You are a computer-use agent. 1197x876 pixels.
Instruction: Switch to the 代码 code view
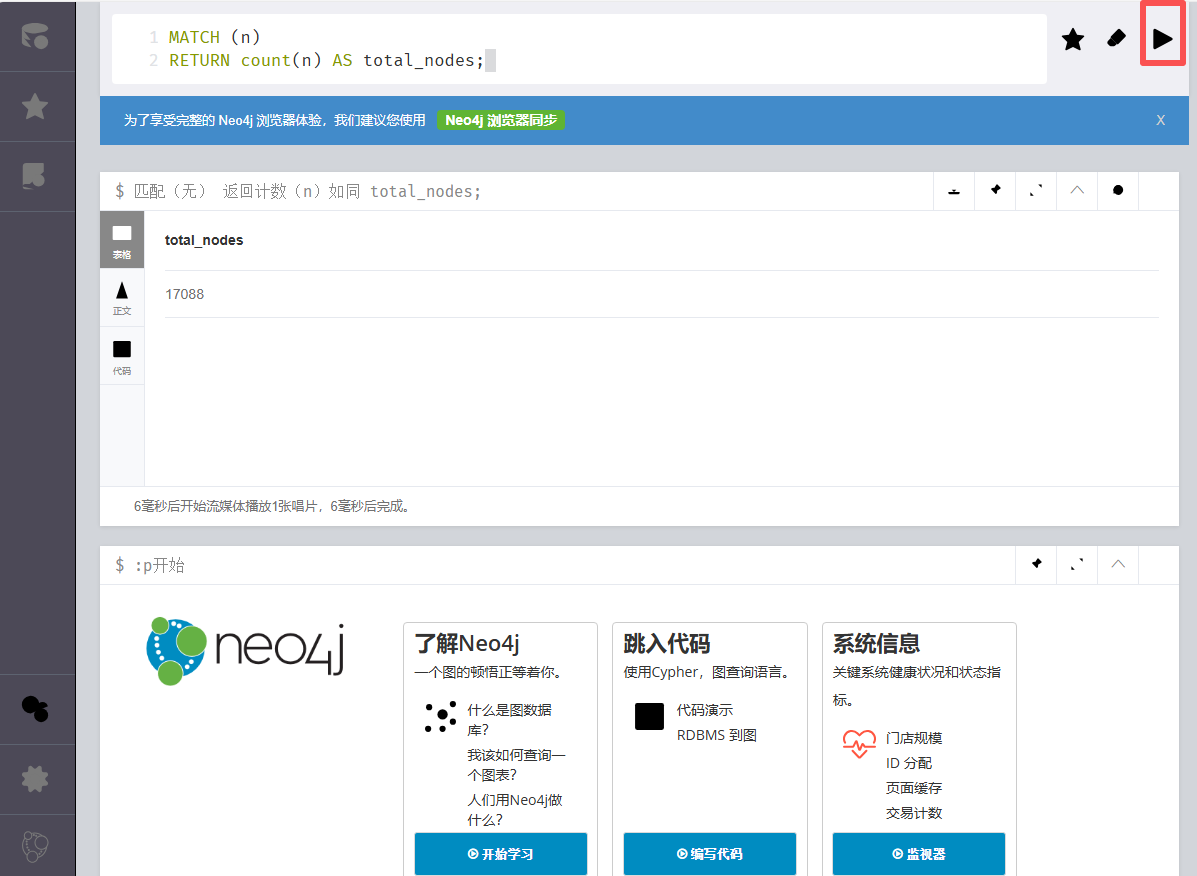pos(122,356)
